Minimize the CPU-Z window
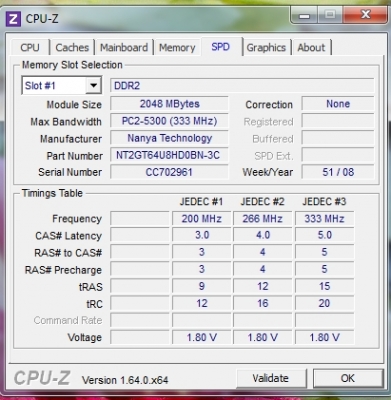391x400 pixels. (x=304, y=15)
